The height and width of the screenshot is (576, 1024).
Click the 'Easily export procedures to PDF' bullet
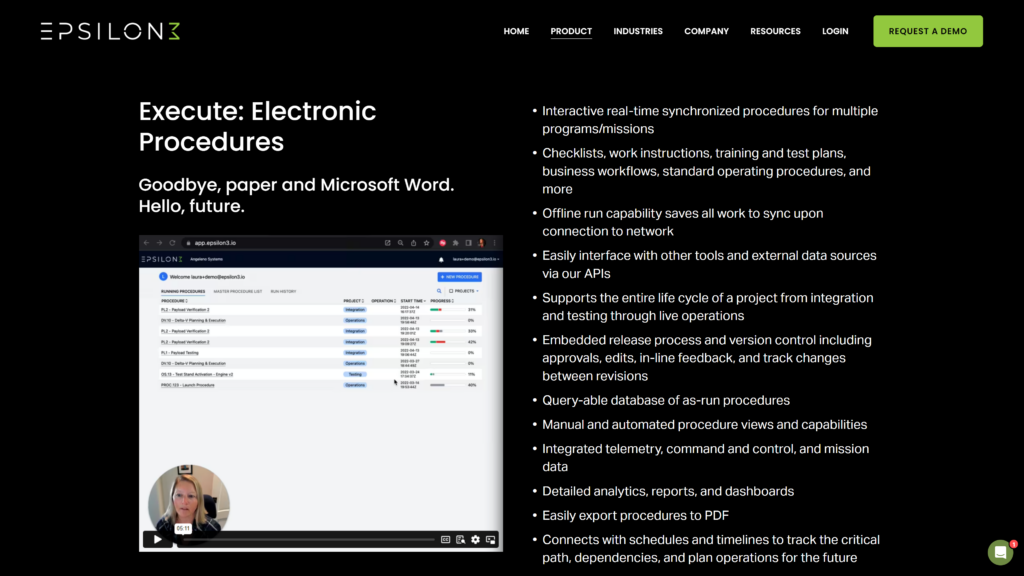pos(635,515)
